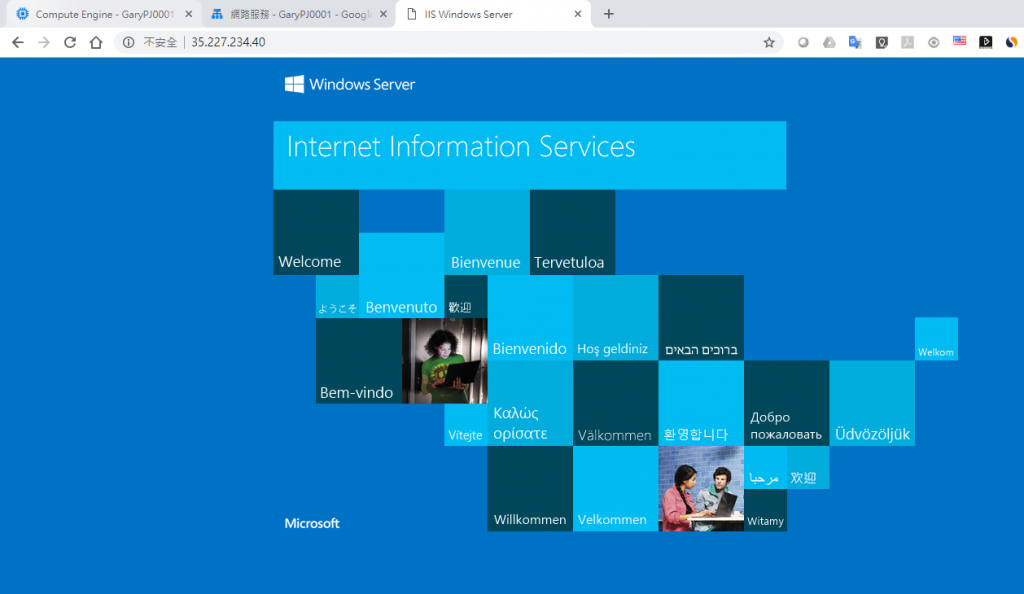Screen dimensions: 1024x594
Task: Click the photo of woman with laptop
Action: pos(445,361)
